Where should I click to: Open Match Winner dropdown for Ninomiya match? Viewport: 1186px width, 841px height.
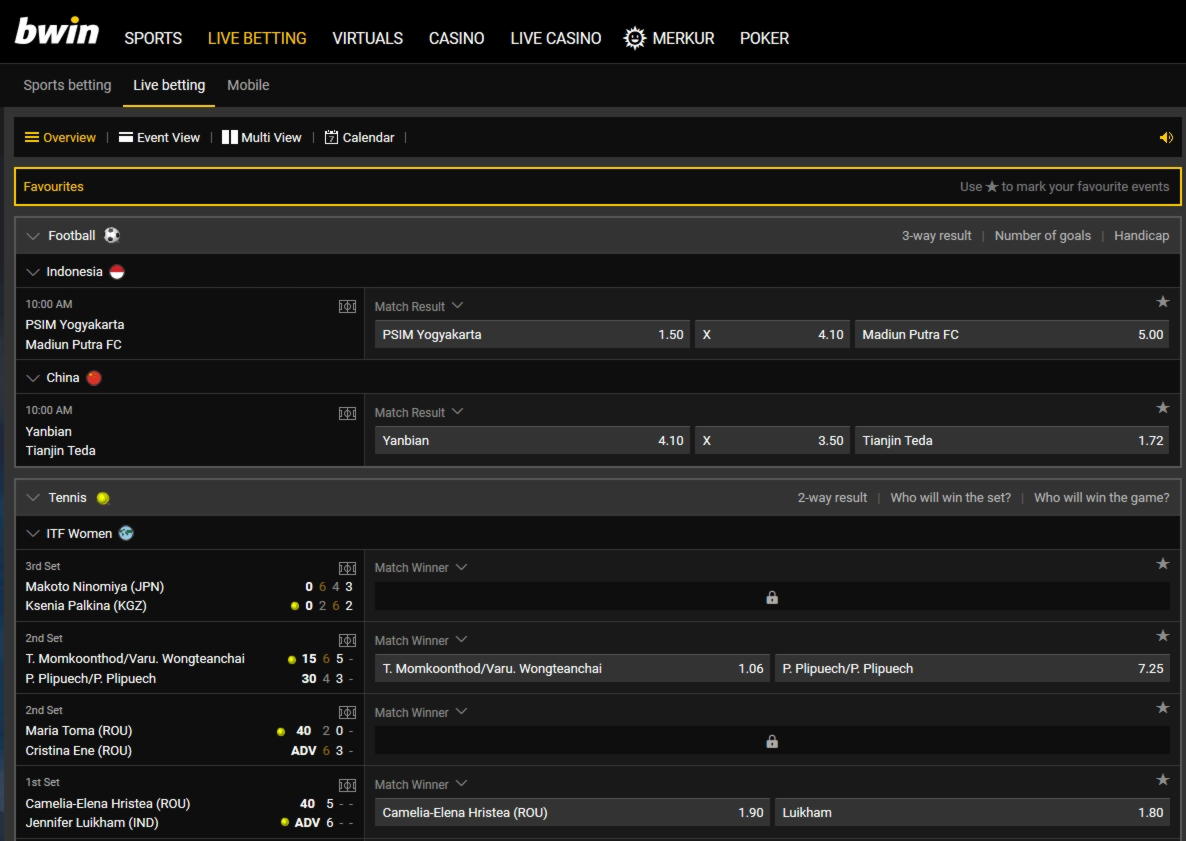(421, 567)
